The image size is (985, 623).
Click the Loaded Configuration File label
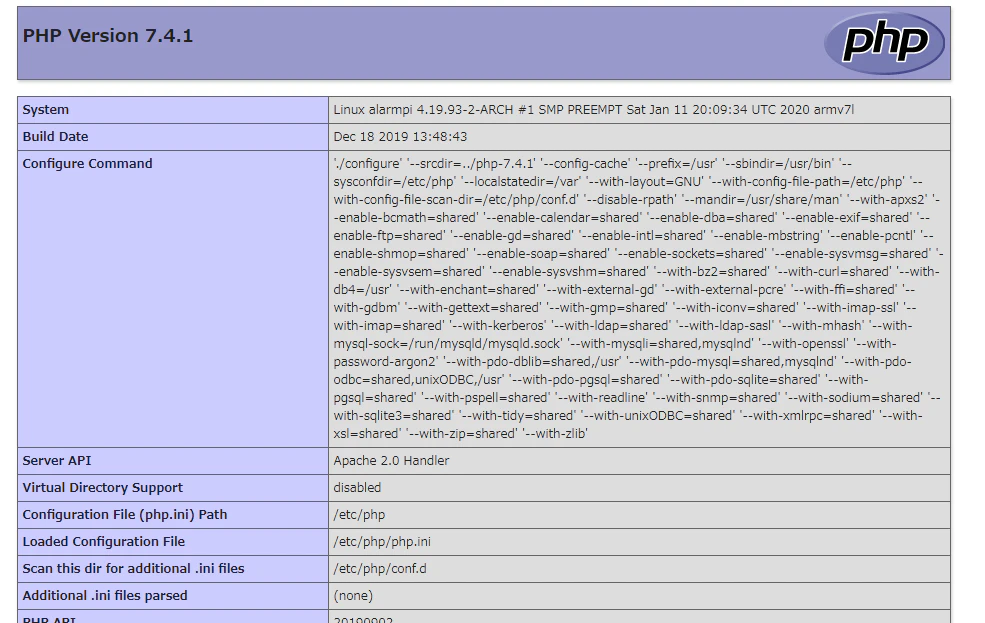point(104,541)
